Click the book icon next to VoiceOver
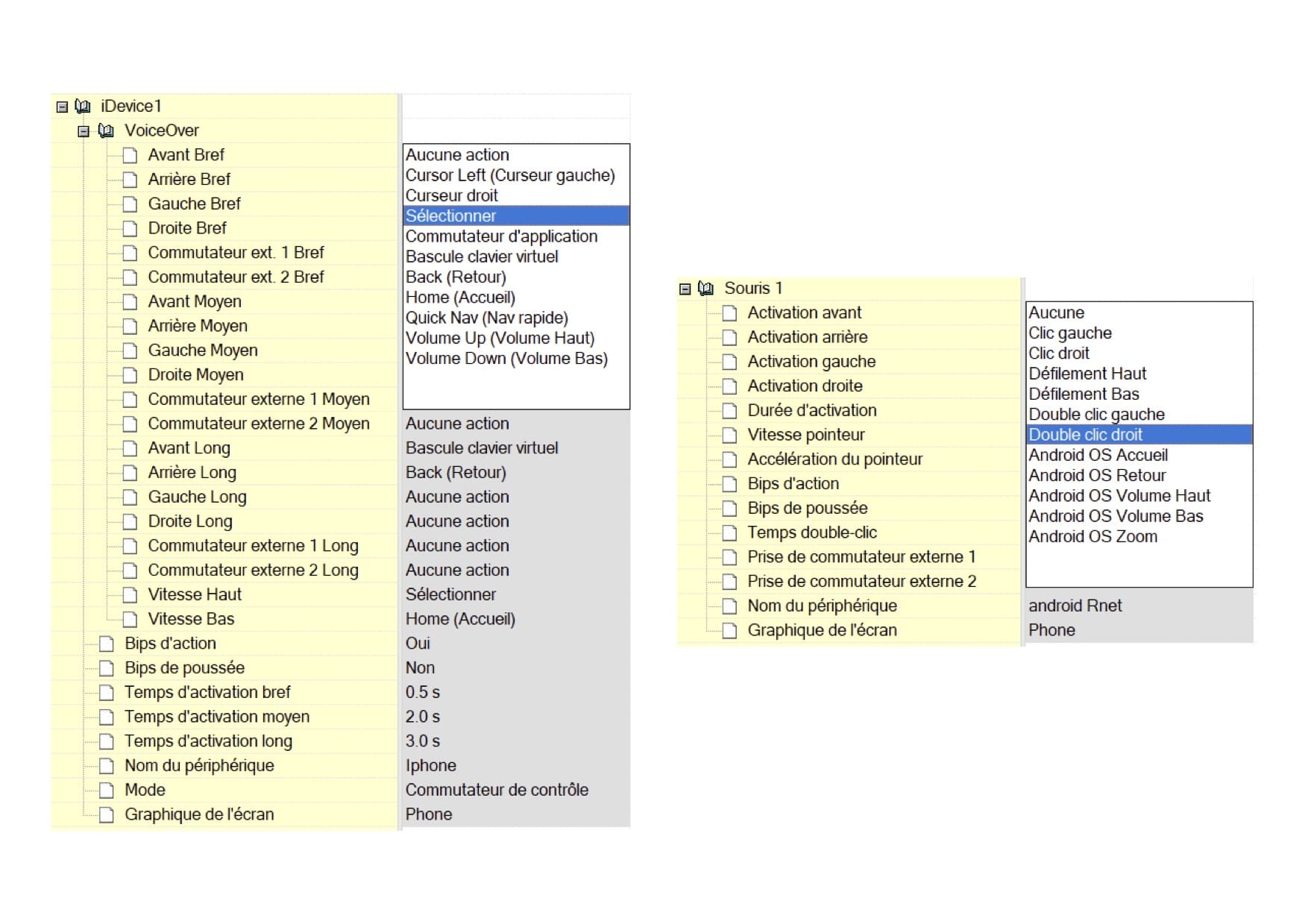The height and width of the screenshot is (924, 1308). tap(107, 131)
